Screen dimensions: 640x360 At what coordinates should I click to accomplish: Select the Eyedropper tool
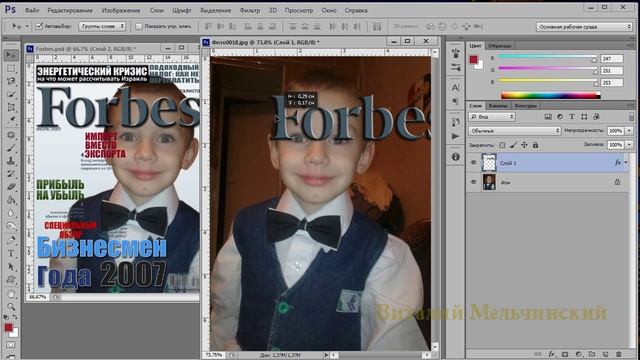[x=11, y=120]
